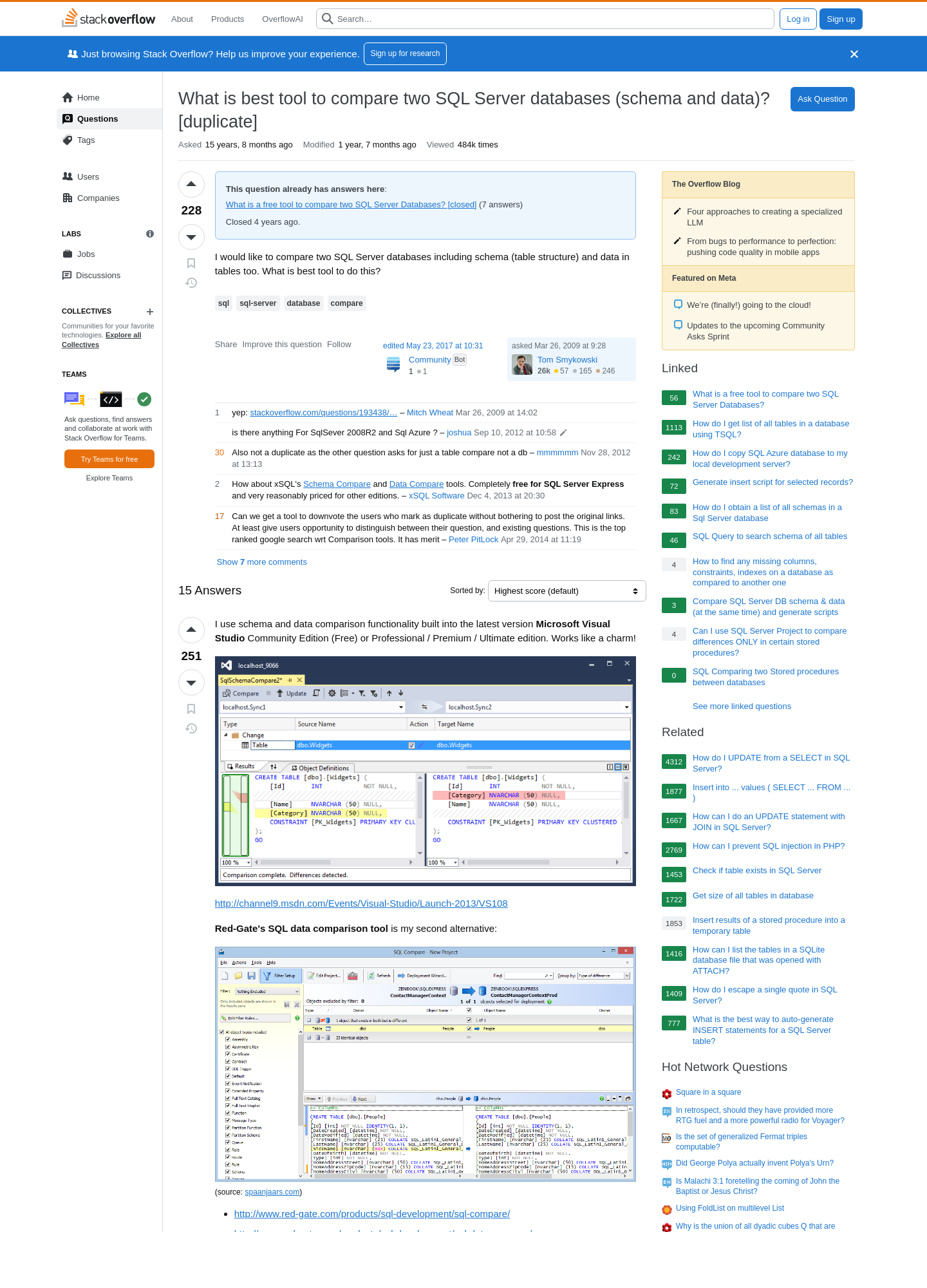Open 'Explore Teams' link
Image resolution: width=927 pixels, height=1288 pixels.
click(x=109, y=478)
